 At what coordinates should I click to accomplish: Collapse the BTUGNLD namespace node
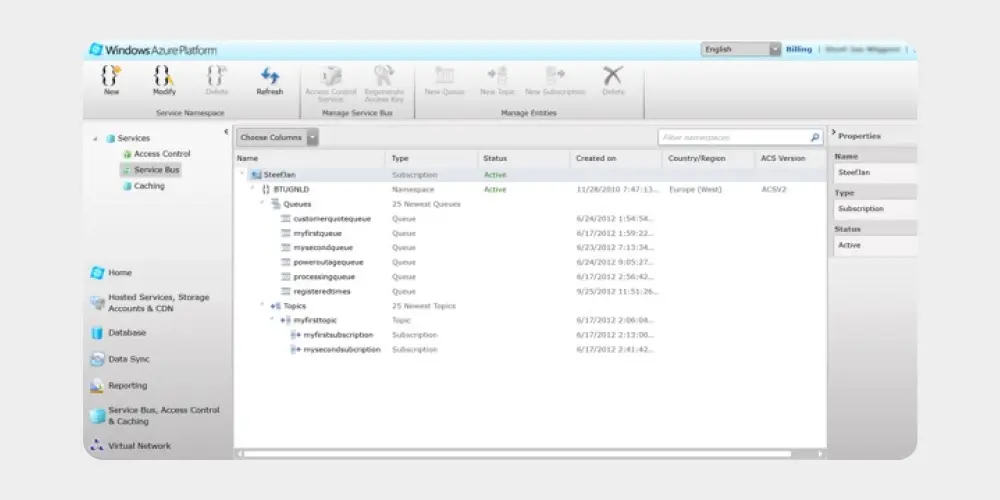point(252,188)
